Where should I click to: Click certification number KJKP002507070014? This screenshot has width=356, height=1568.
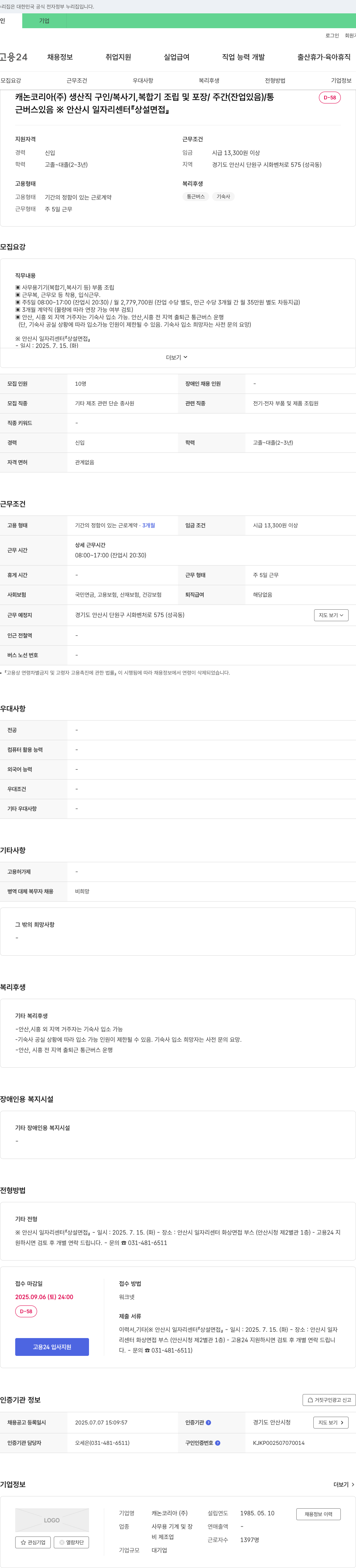279,1443
